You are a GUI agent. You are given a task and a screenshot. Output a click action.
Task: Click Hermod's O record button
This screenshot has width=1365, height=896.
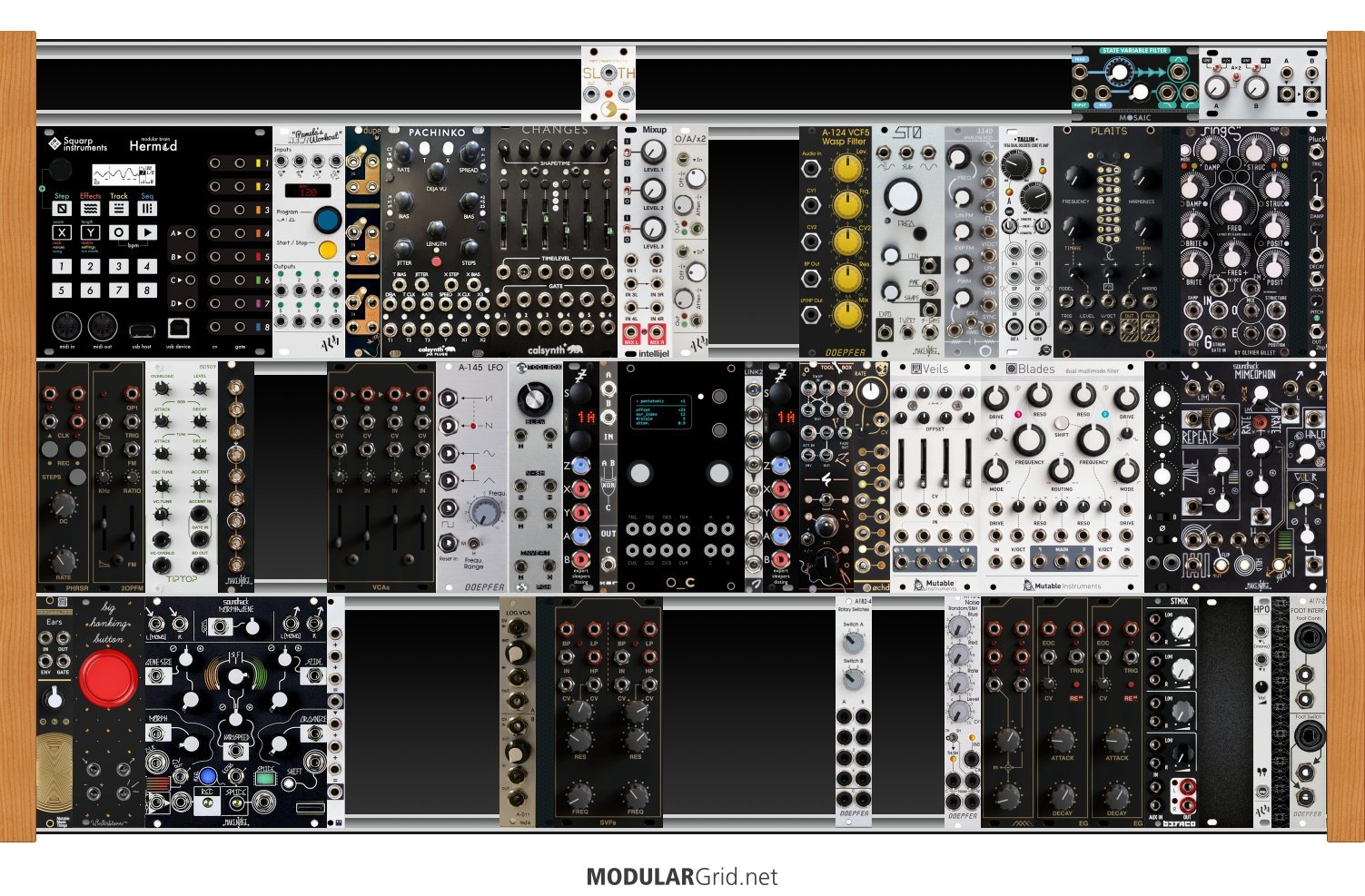click(x=118, y=232)
